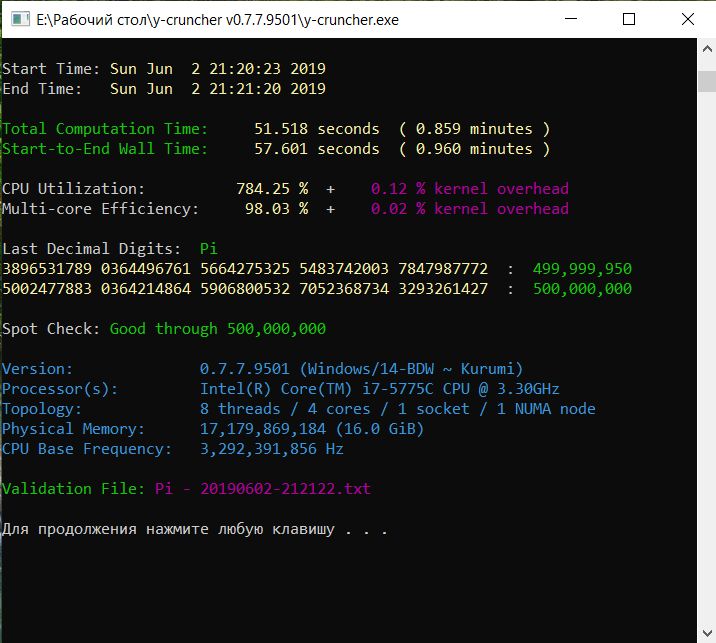Screen dimensions: 716x643
Task: Click the Spot Check result text
Action: 217,329
